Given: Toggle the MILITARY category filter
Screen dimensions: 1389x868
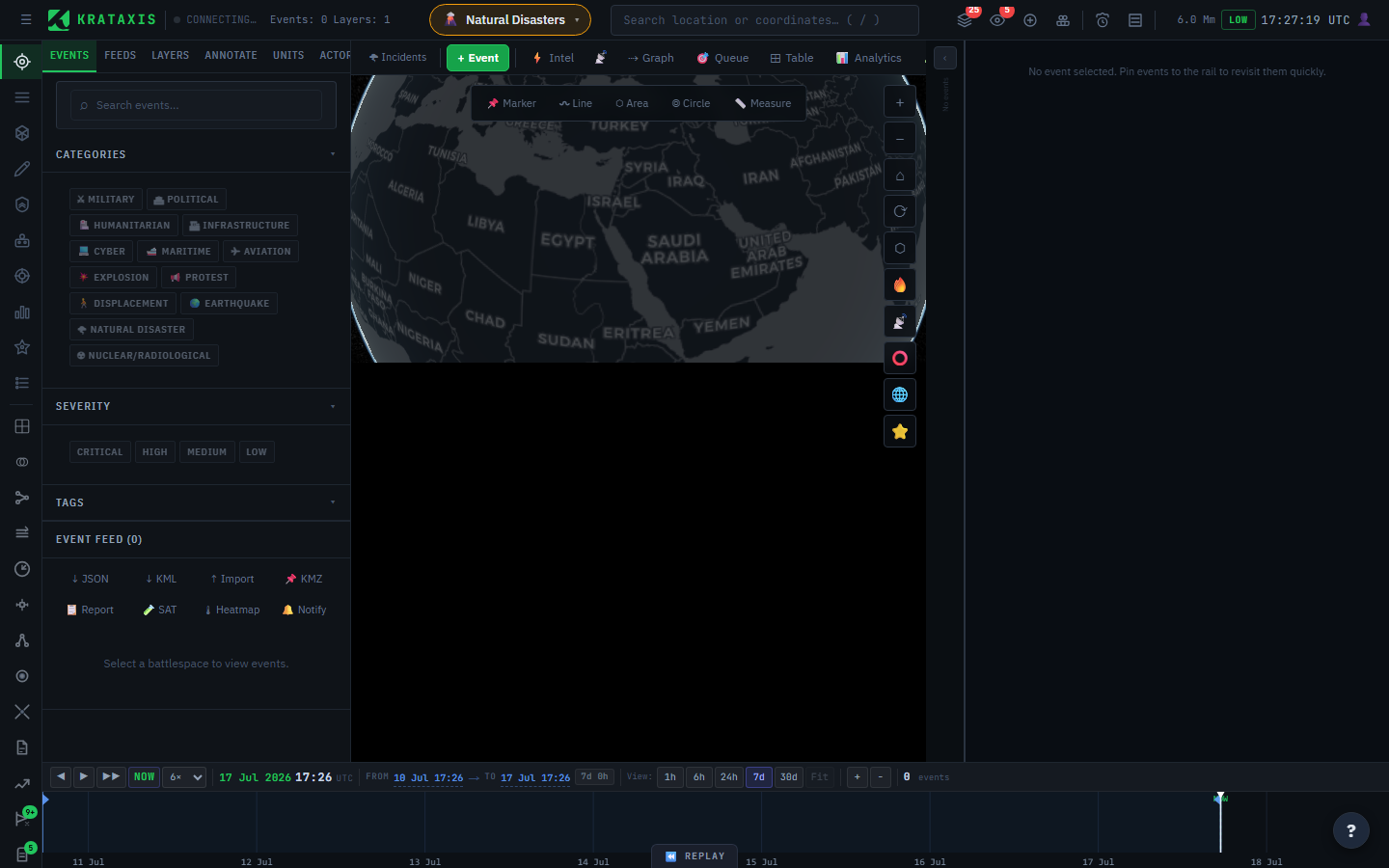Looking at the screenshot, I should tap(106, 199).
